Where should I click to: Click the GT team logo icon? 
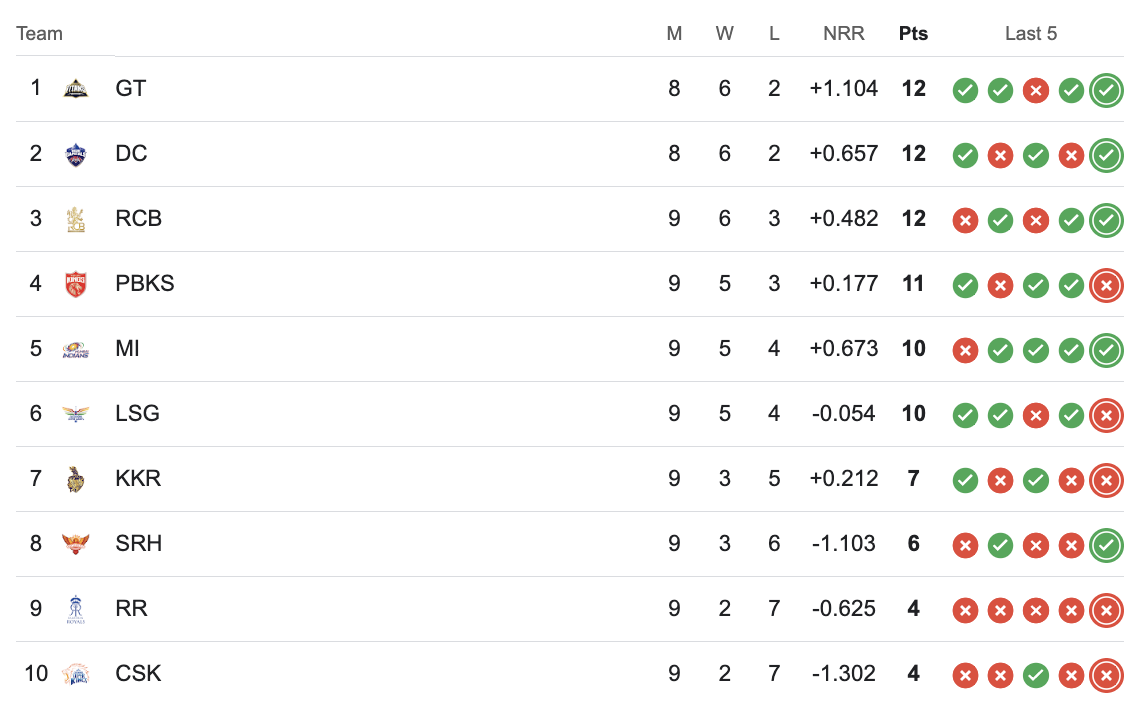pos(76,89)
